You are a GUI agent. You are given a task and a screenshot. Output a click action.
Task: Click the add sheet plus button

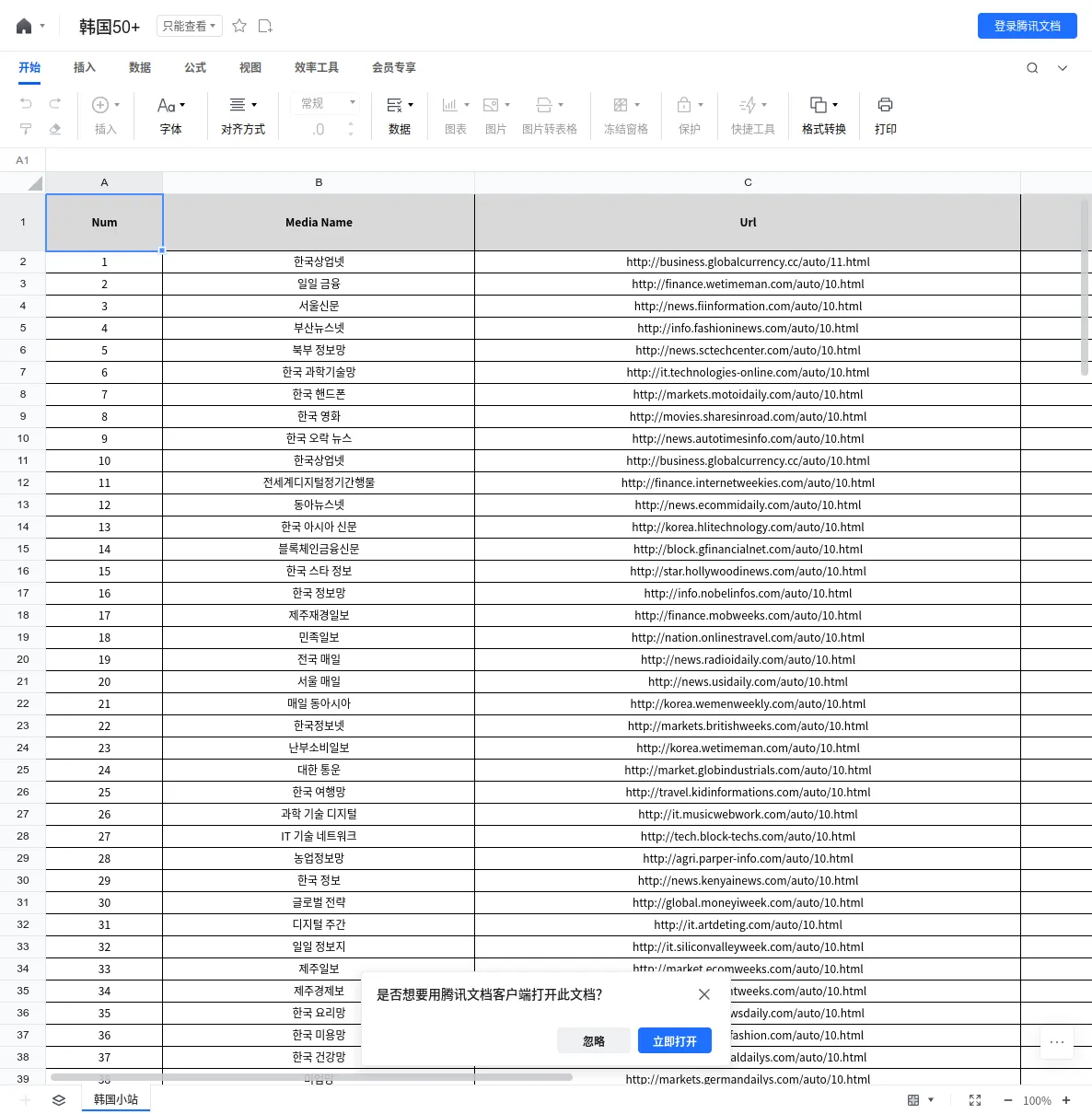point(26,1100)
